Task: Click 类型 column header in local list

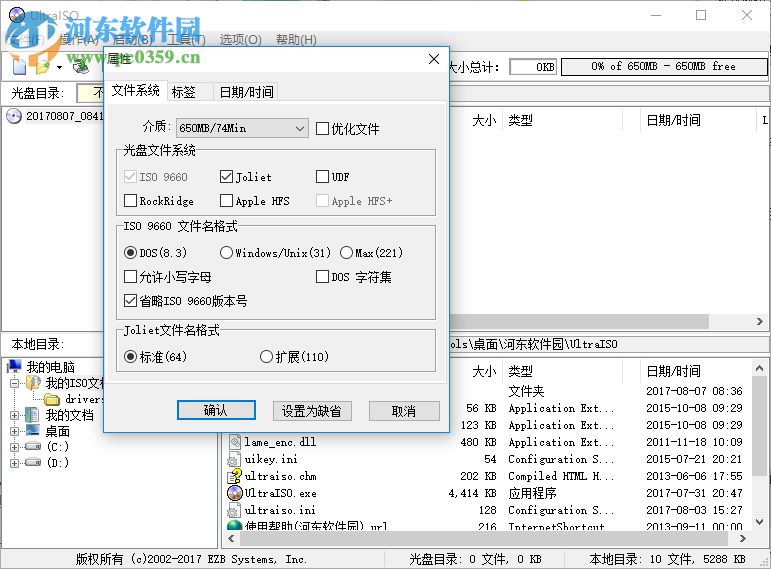Action: [562, 371]
